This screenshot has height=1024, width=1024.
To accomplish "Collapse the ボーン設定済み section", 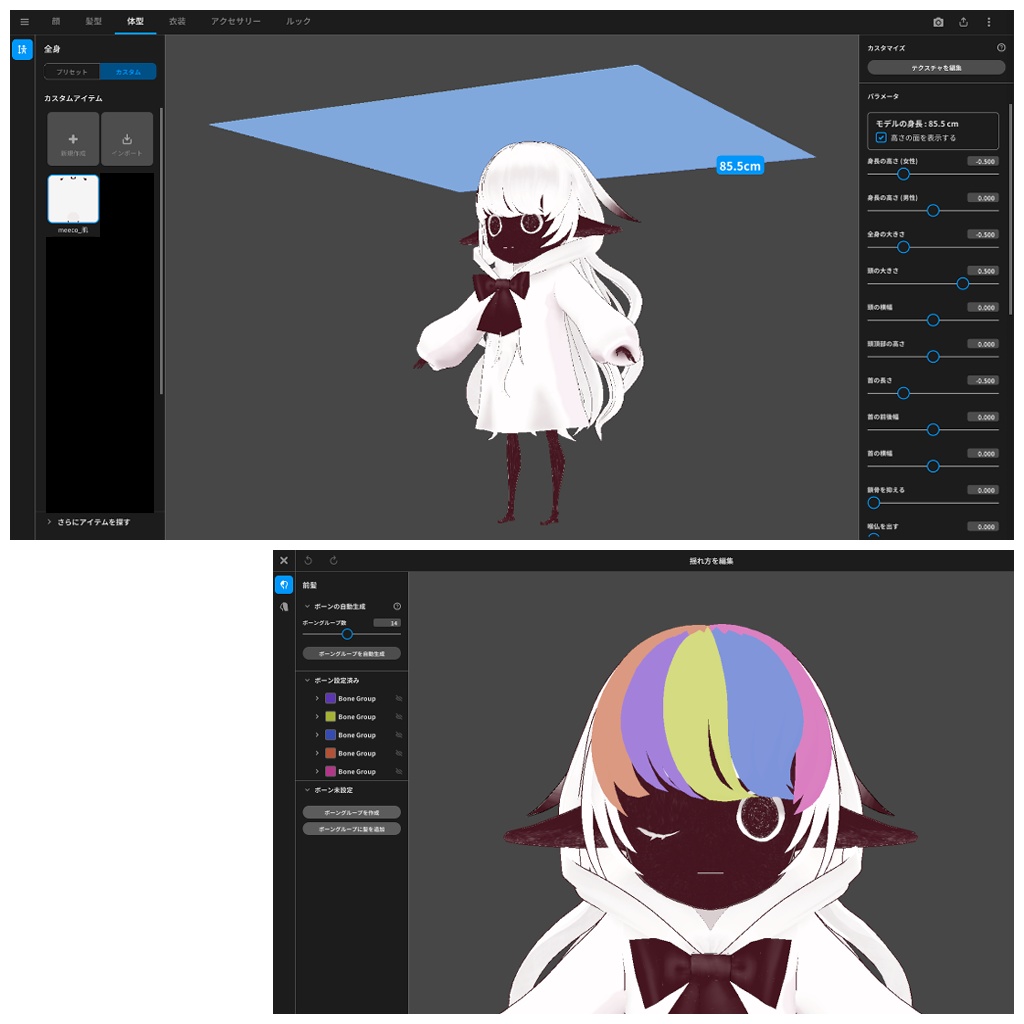I will (x=306, y=678).
